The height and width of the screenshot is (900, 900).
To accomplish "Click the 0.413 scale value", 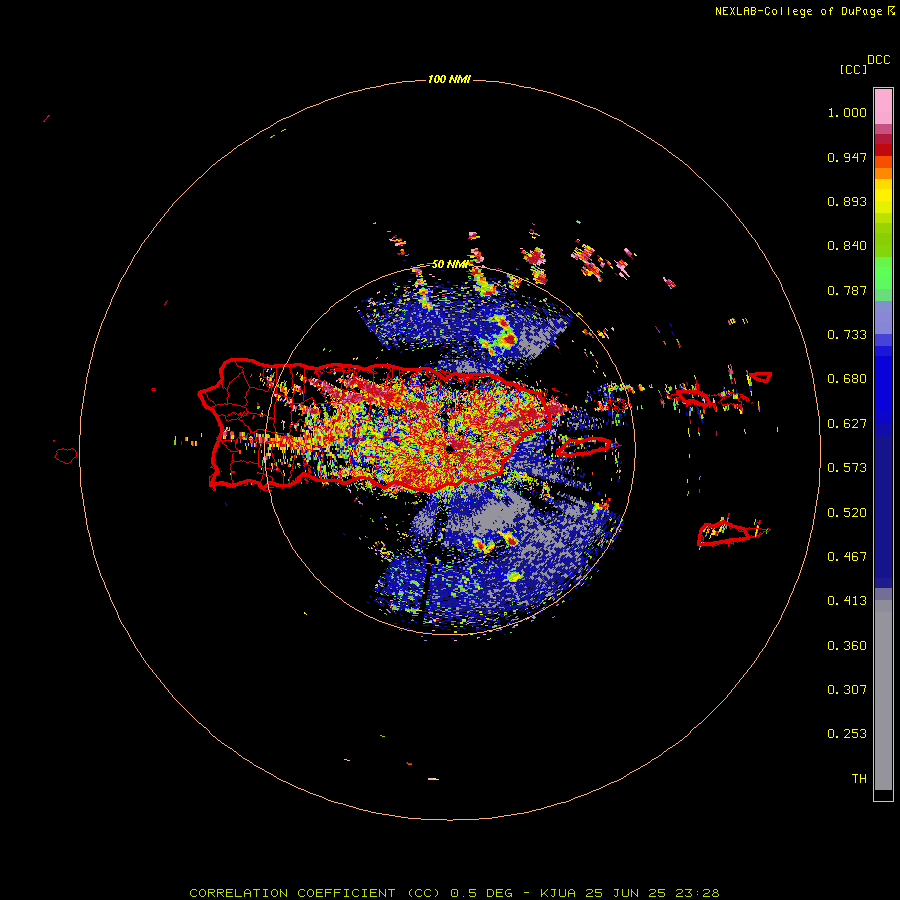I will (x=847, y=601).
